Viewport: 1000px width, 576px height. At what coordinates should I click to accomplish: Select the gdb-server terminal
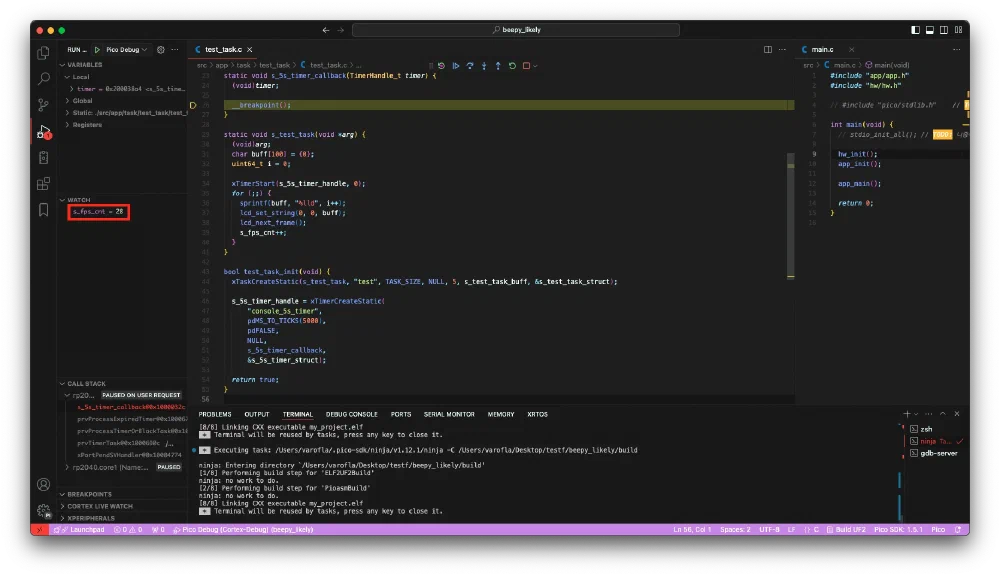coord(939,454)
